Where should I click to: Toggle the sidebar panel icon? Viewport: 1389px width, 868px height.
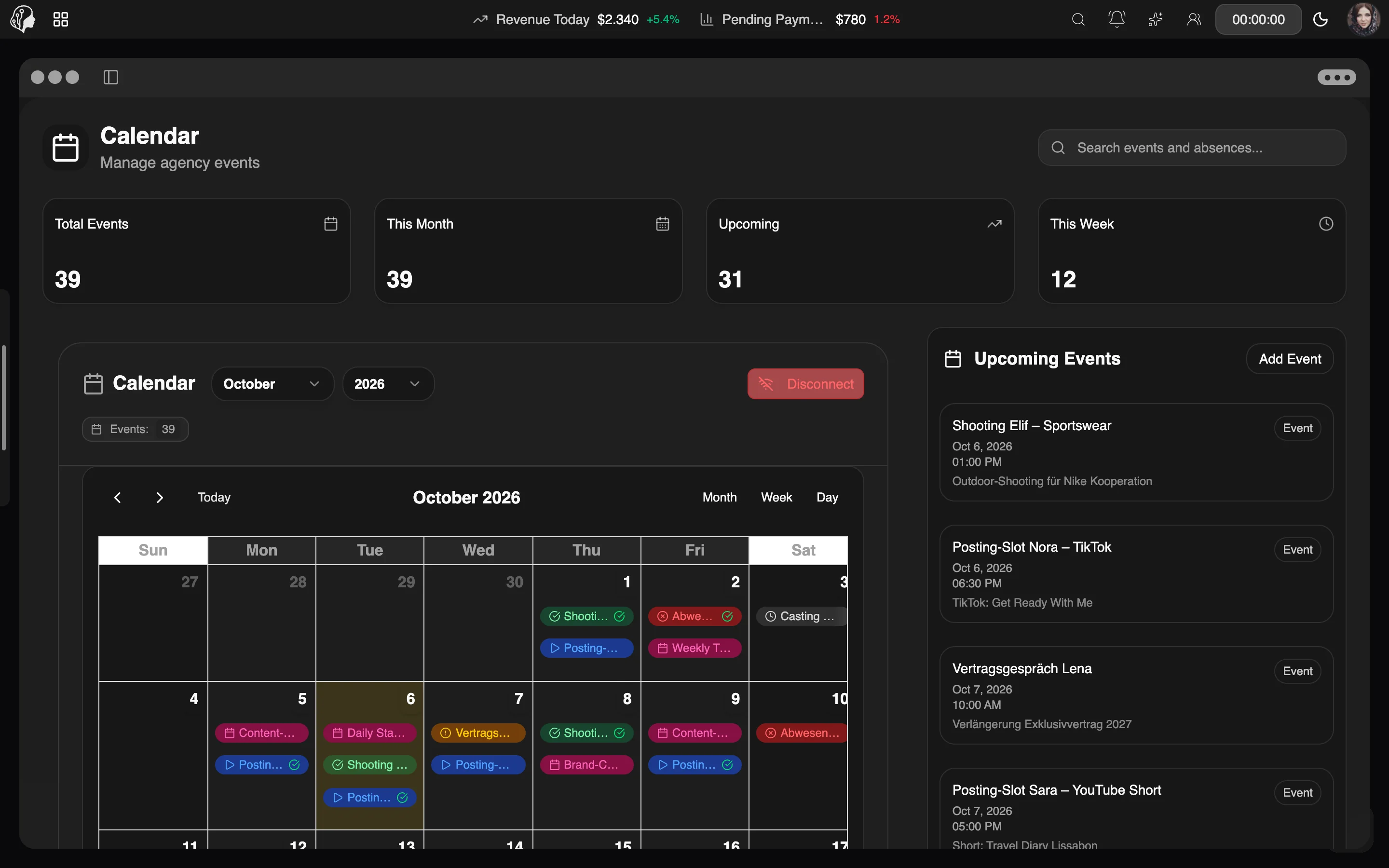(111, 77)
